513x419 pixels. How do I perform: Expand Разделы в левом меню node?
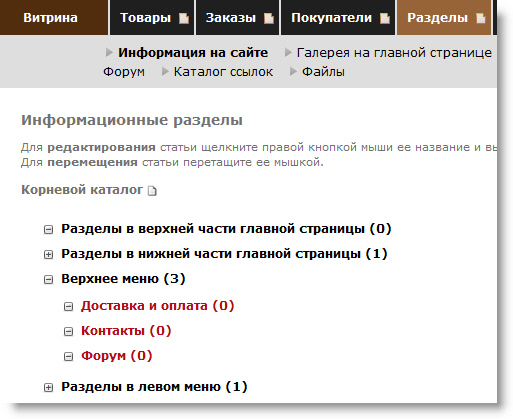click(48, 387)
